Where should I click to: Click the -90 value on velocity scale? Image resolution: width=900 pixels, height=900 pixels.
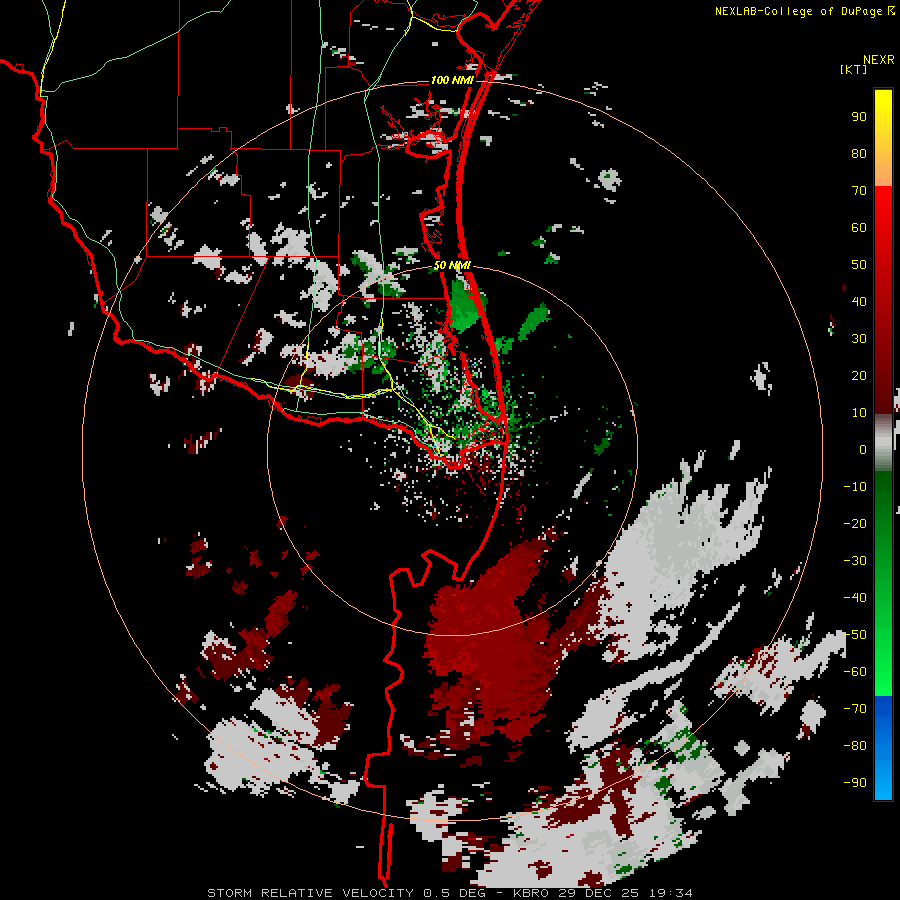point(855,783)
